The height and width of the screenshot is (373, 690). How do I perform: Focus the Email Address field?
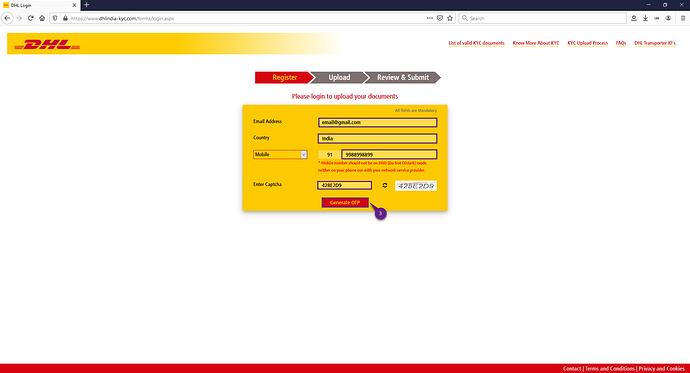pyautogui.click(x=377, y=122)
